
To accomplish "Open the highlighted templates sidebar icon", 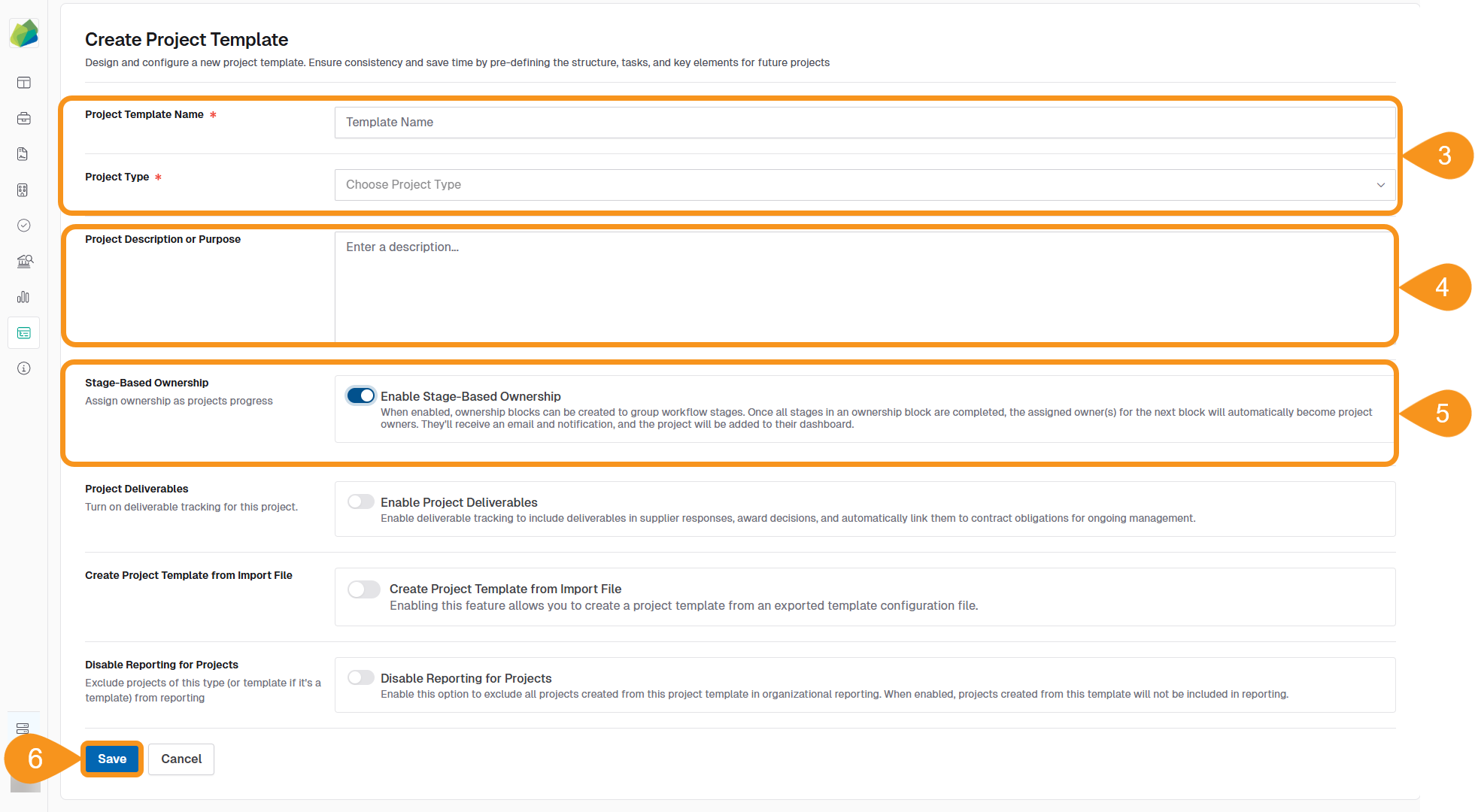I will pos(24,333).
